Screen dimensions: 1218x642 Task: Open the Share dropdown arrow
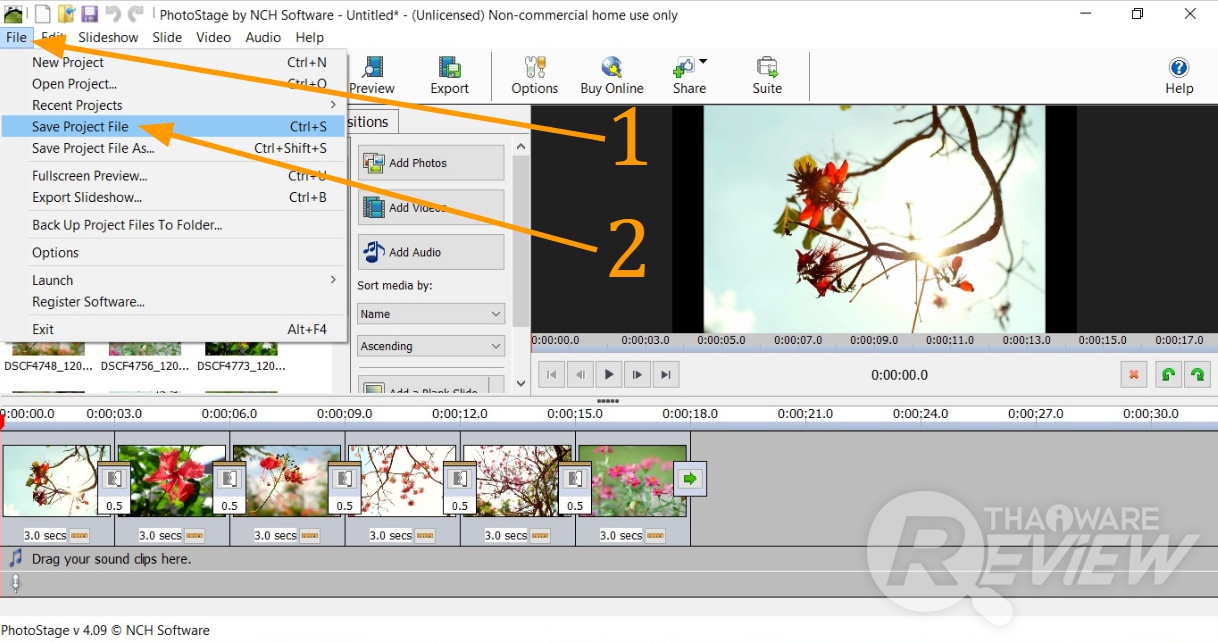coord(703,62)
